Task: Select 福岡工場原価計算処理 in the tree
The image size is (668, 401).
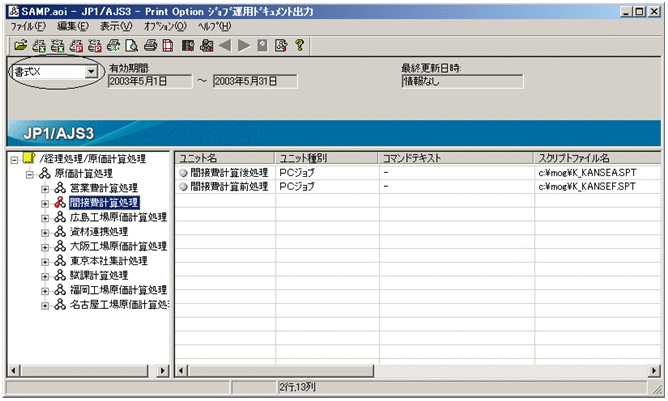Action: [118, 290]
